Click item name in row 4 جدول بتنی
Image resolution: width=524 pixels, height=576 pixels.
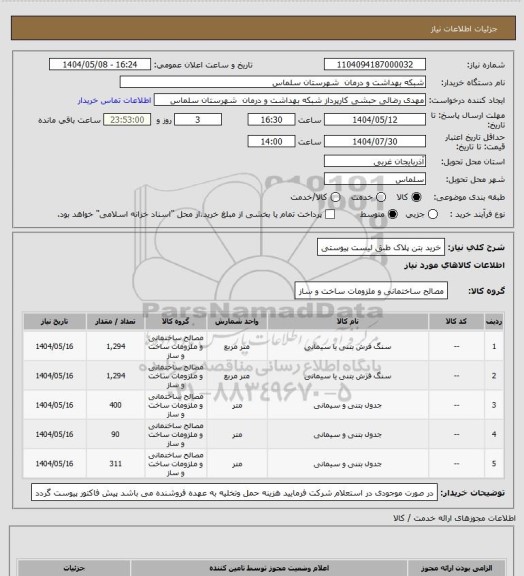(x=348, y=435)
